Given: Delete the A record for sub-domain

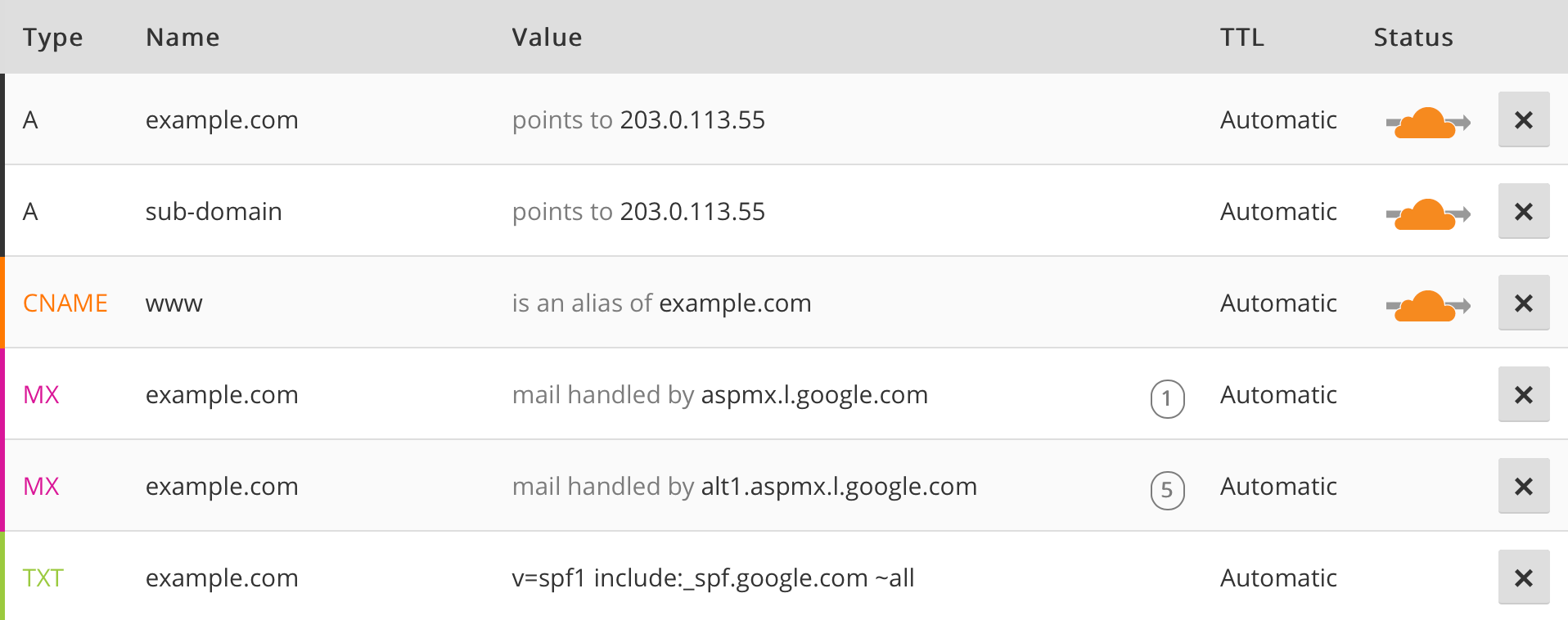Looking at the screenshot, I should click(1523, 211).
